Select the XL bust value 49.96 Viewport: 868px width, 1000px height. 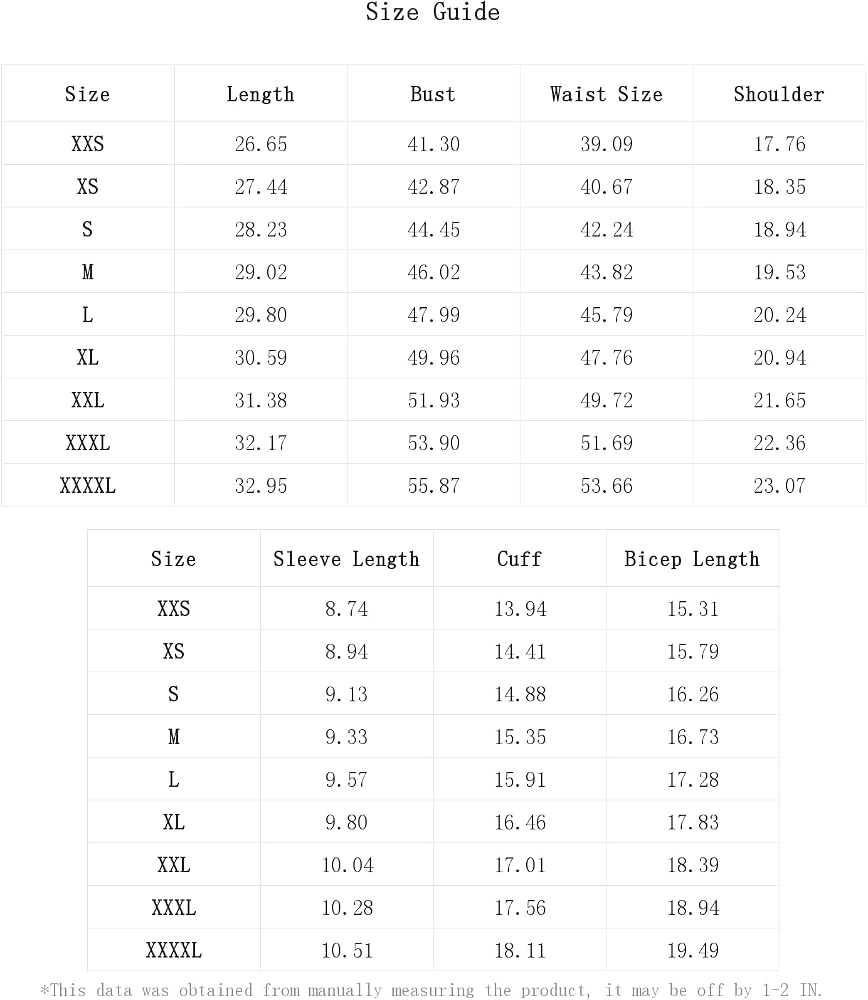(x=434, y=358)
